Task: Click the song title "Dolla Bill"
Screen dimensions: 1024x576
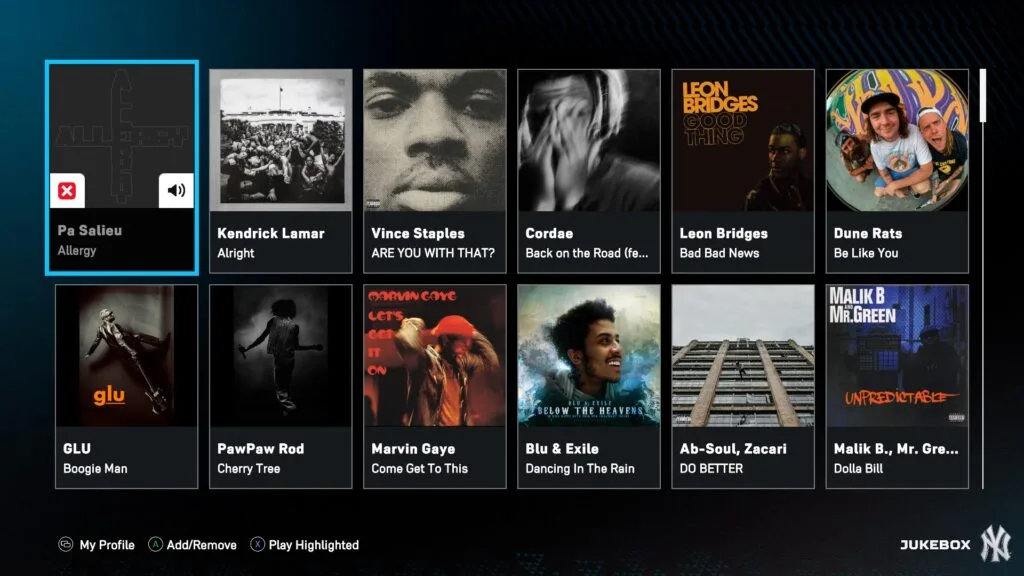Action: pyautogui.click(x=859, y=469)
